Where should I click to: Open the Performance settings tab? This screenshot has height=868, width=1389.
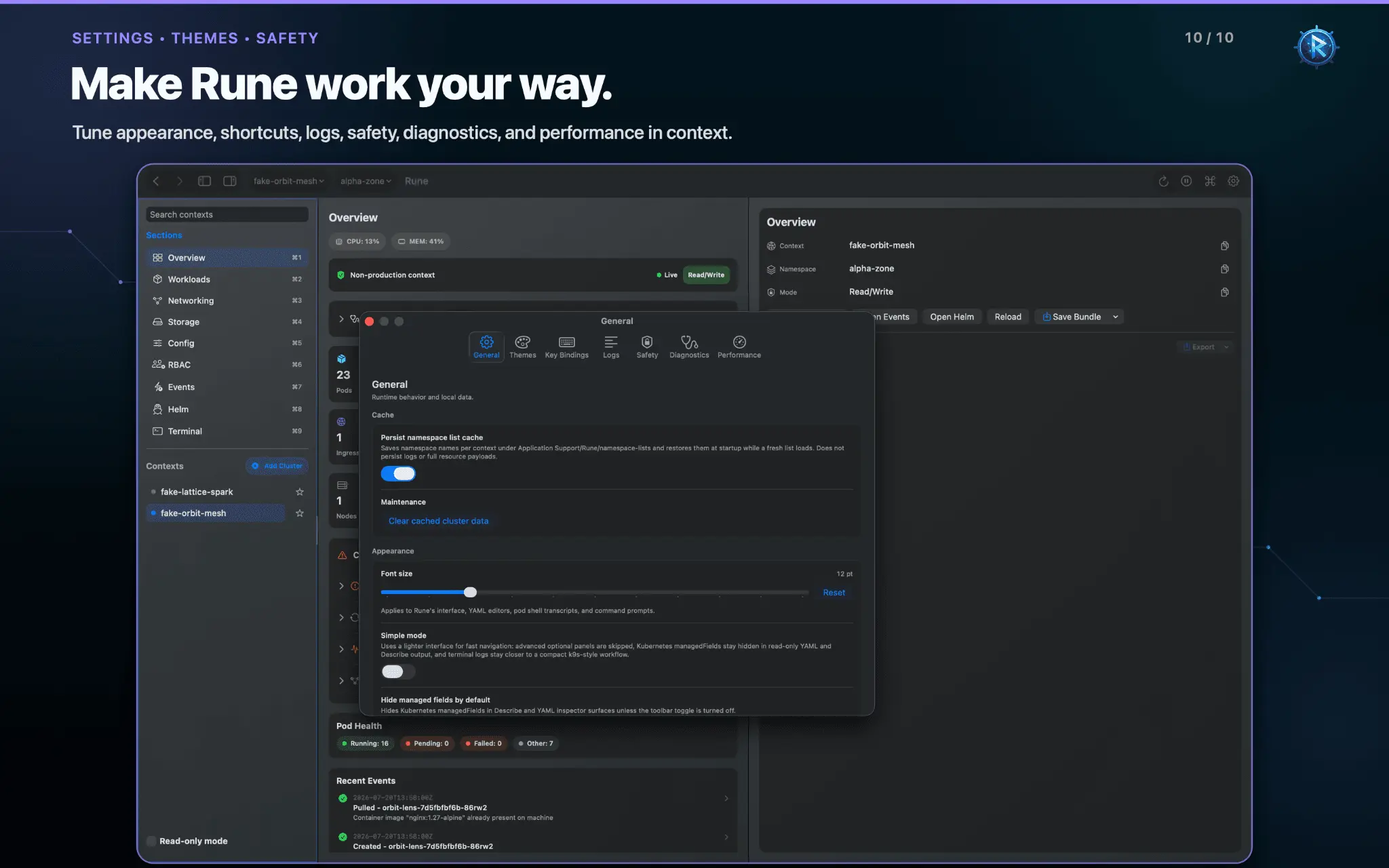pos(739,347)
